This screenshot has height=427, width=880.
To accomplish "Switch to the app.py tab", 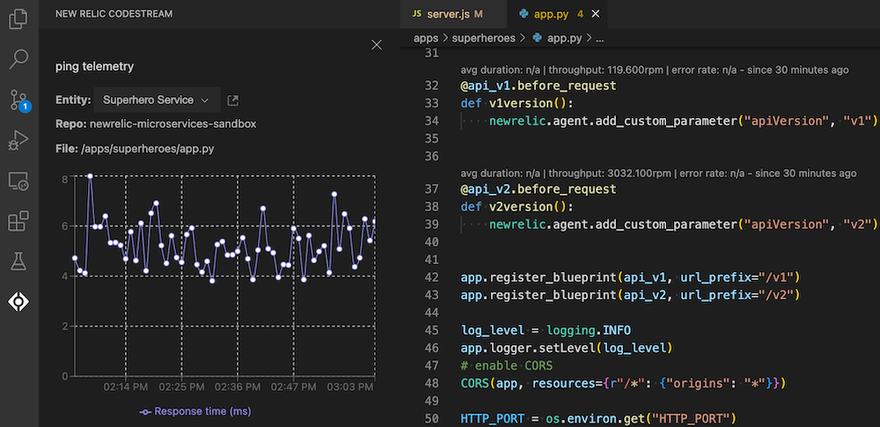I will tap(552, 14).
